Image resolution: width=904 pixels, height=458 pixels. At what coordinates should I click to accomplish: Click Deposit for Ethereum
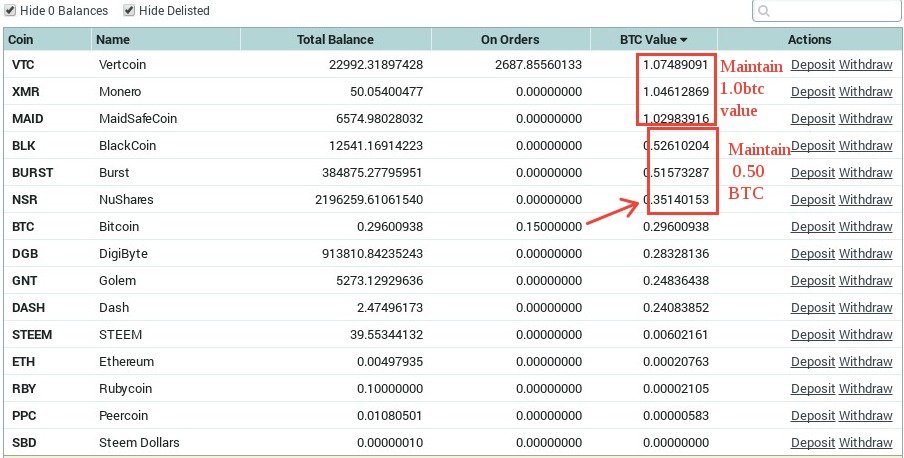coord(813,362)
